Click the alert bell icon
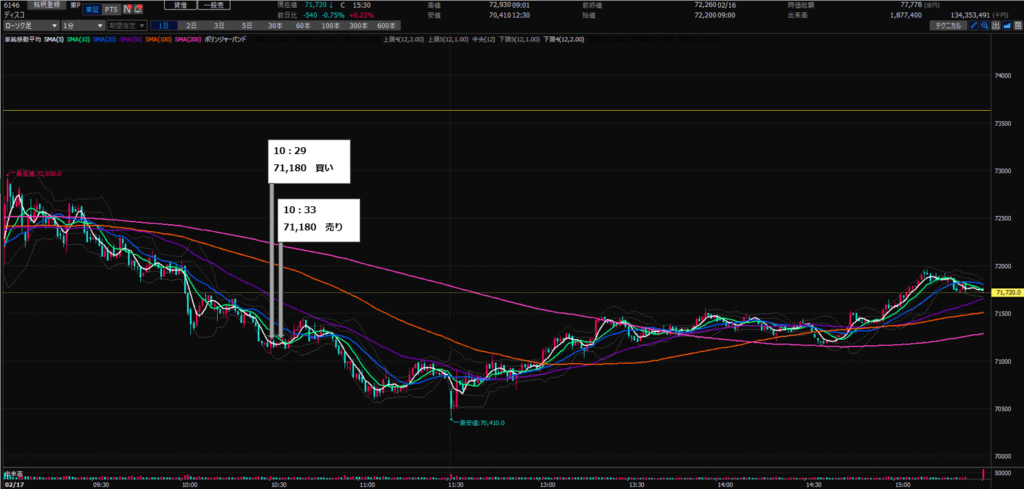 (139, 9)
